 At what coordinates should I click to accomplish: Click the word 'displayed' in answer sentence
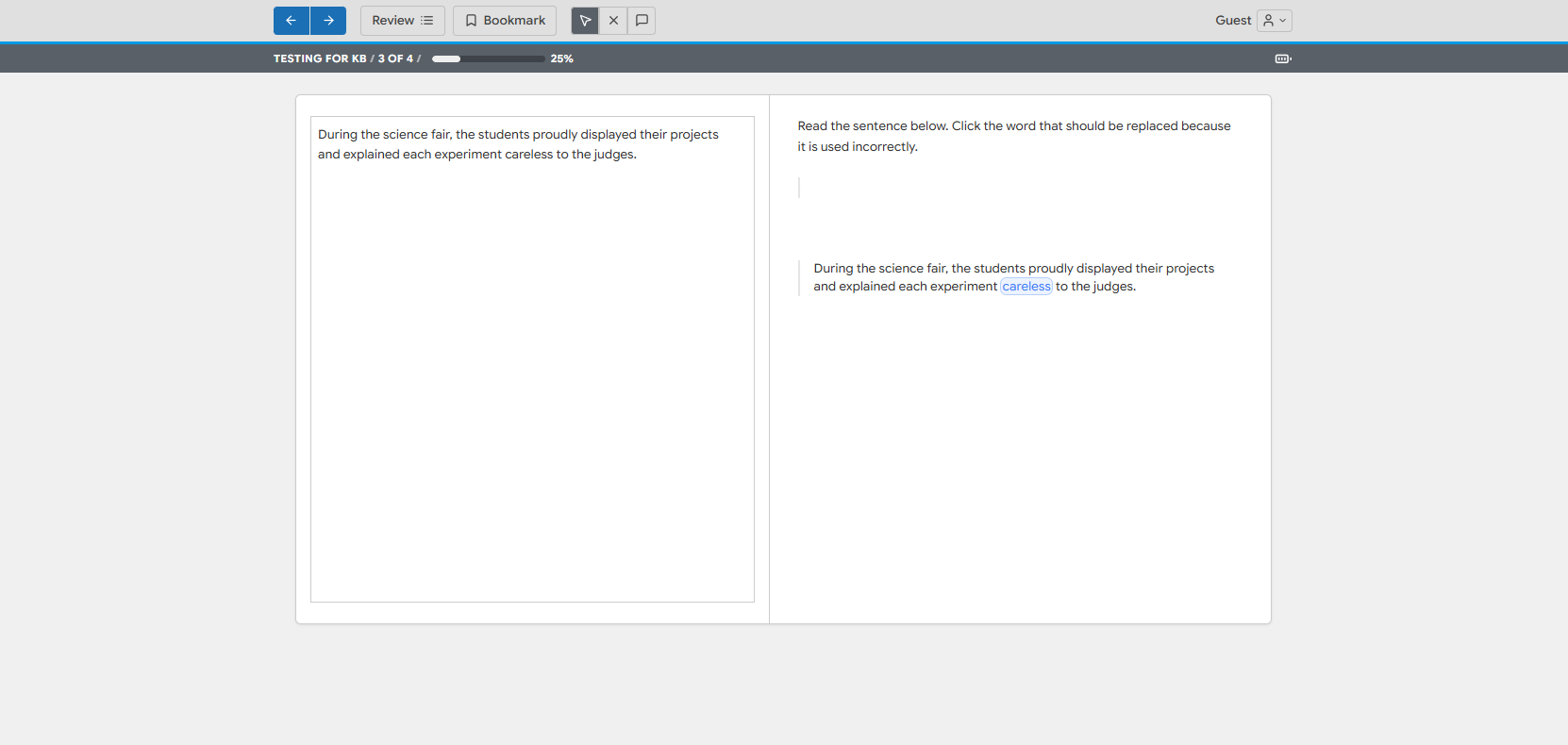click(x=1104, y=269)
